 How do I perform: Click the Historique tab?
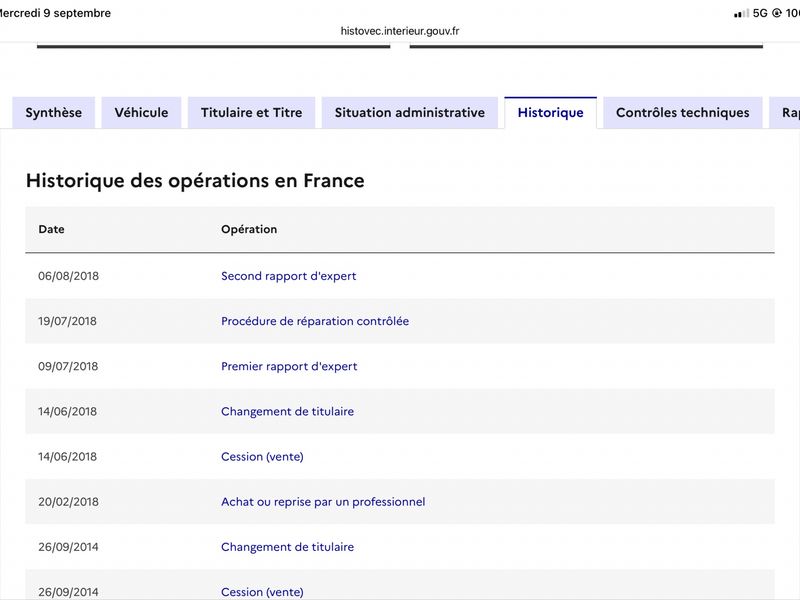551,113
